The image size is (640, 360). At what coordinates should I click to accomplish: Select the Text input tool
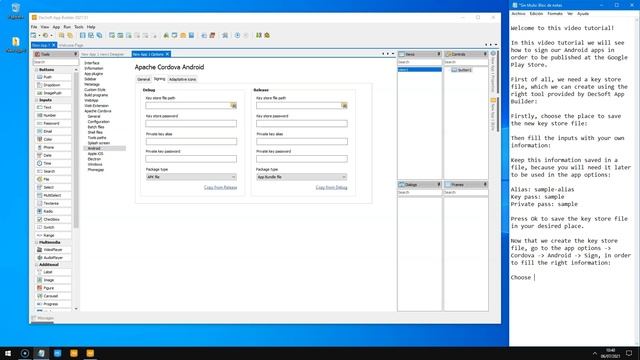click(x=53, y=107)
